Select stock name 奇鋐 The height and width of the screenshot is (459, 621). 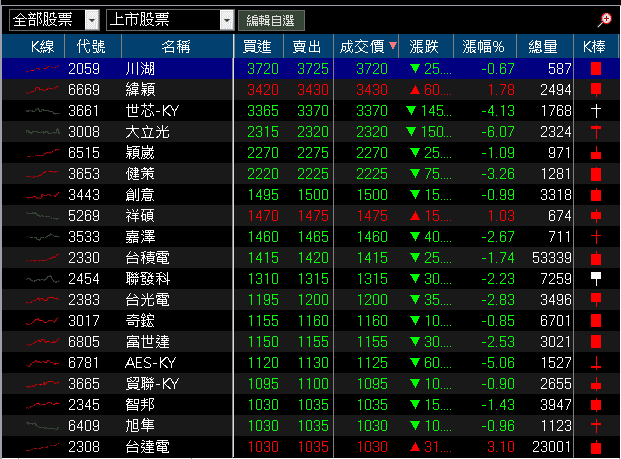point(140,321)
